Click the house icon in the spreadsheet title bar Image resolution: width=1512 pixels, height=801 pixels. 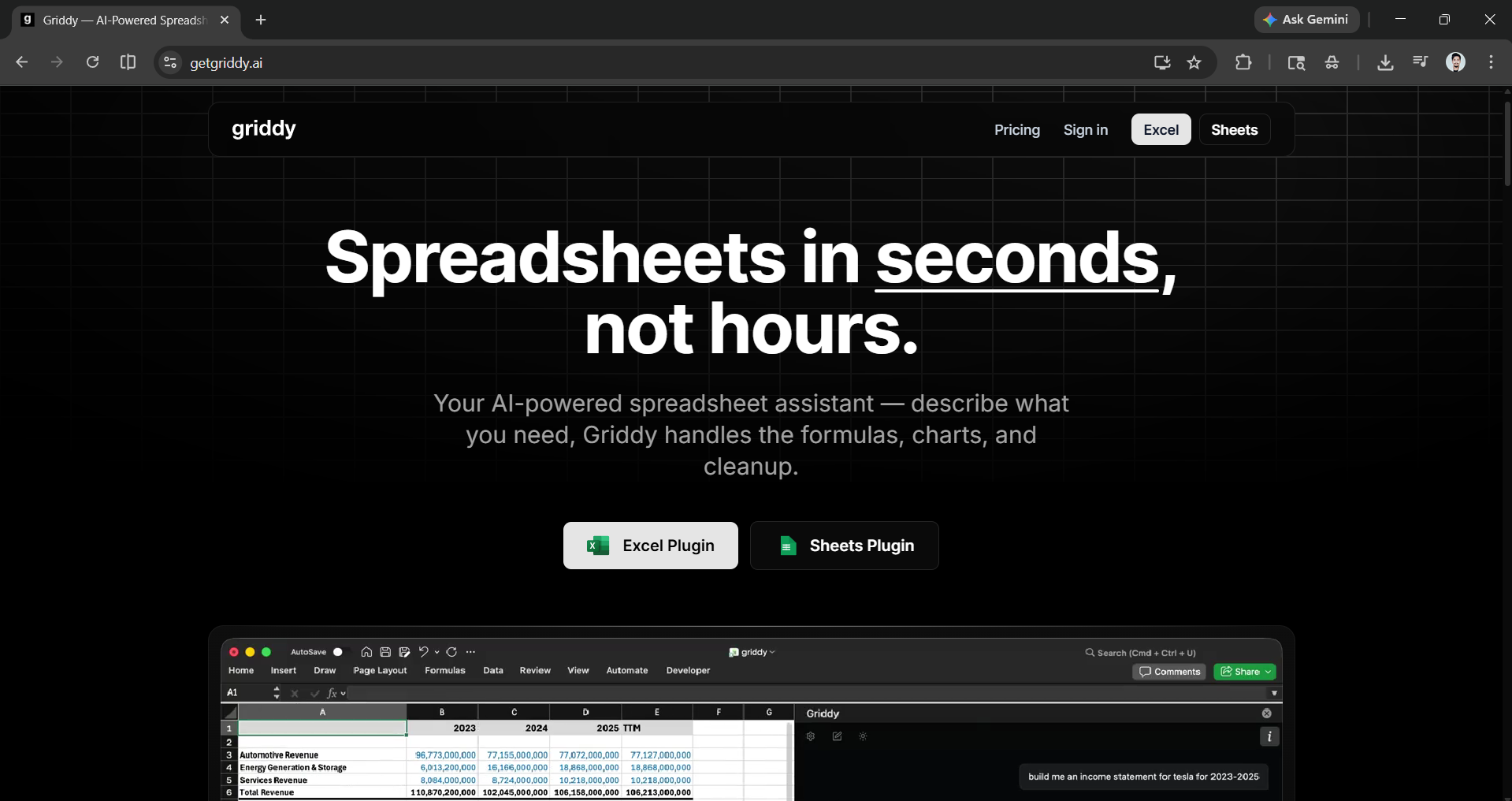pyautogui.click(x=366, y=652)
